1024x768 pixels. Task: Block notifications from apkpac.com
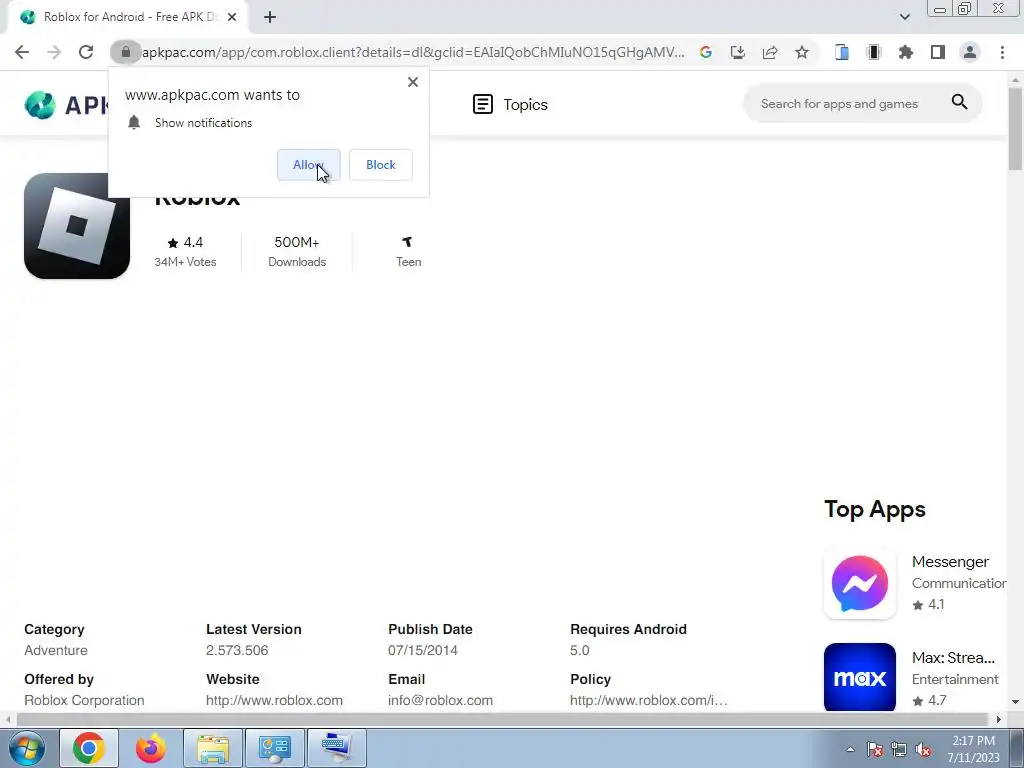[381, 165]
